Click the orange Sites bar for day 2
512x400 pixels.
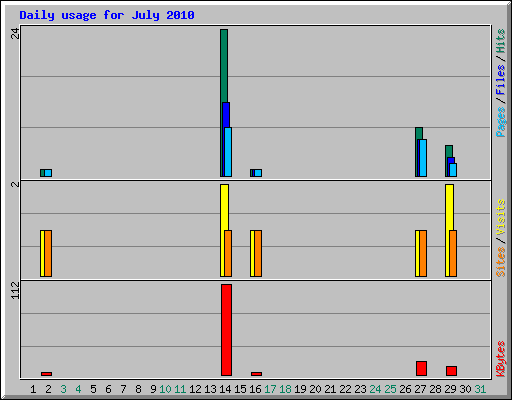coord(48,253)
